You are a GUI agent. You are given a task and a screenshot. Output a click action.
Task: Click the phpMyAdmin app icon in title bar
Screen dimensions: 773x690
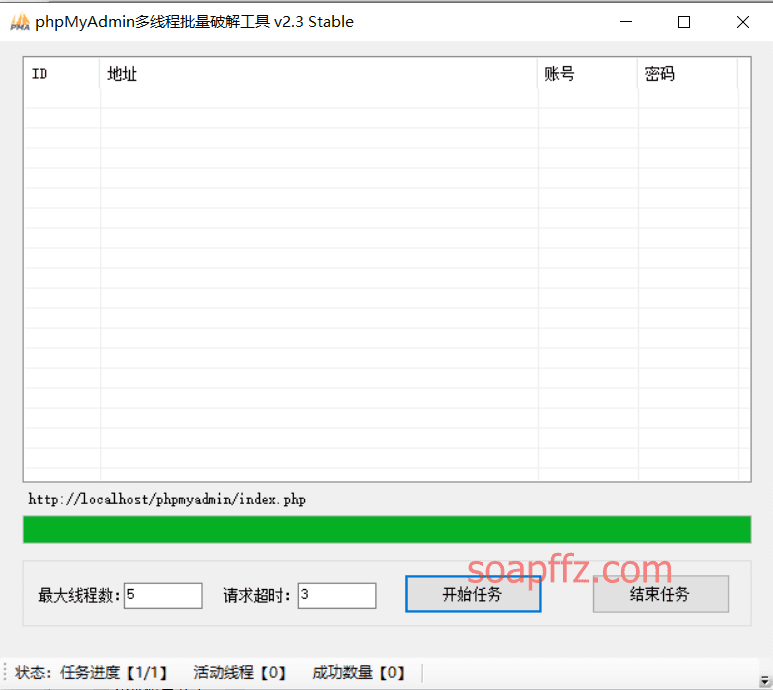point(20,22)
